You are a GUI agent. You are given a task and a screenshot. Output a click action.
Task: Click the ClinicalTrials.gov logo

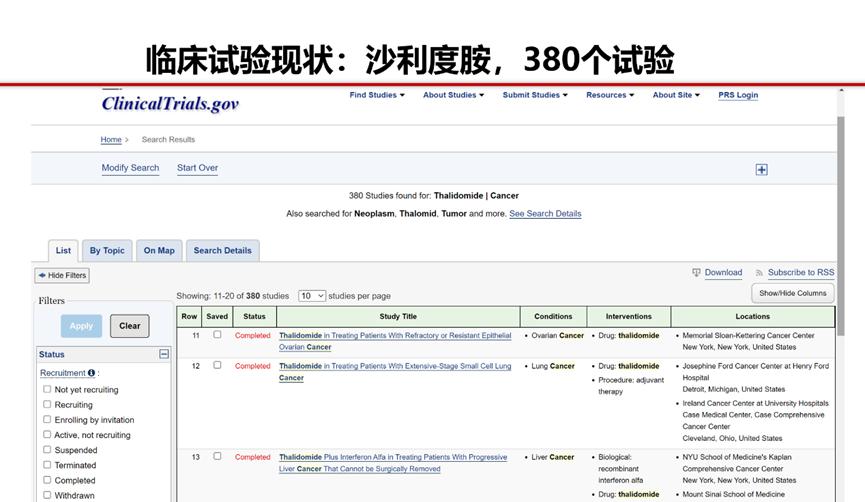[170, 103]
